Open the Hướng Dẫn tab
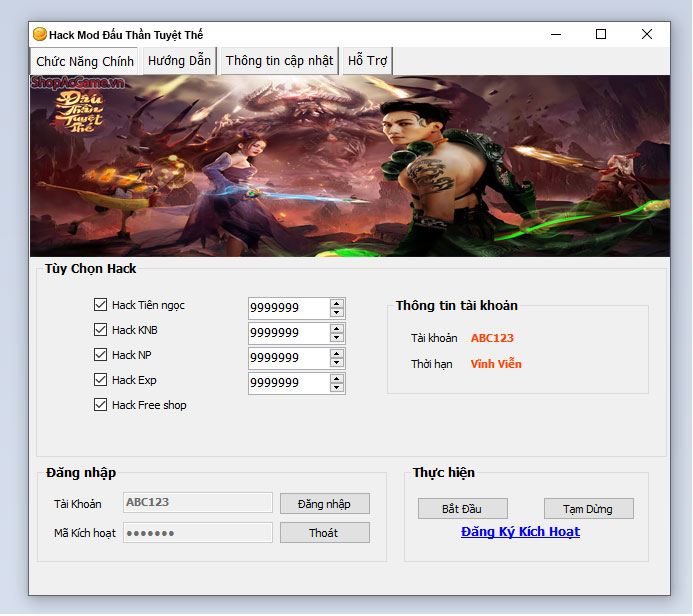The image size is (693, 616). [x=179, y=61]
